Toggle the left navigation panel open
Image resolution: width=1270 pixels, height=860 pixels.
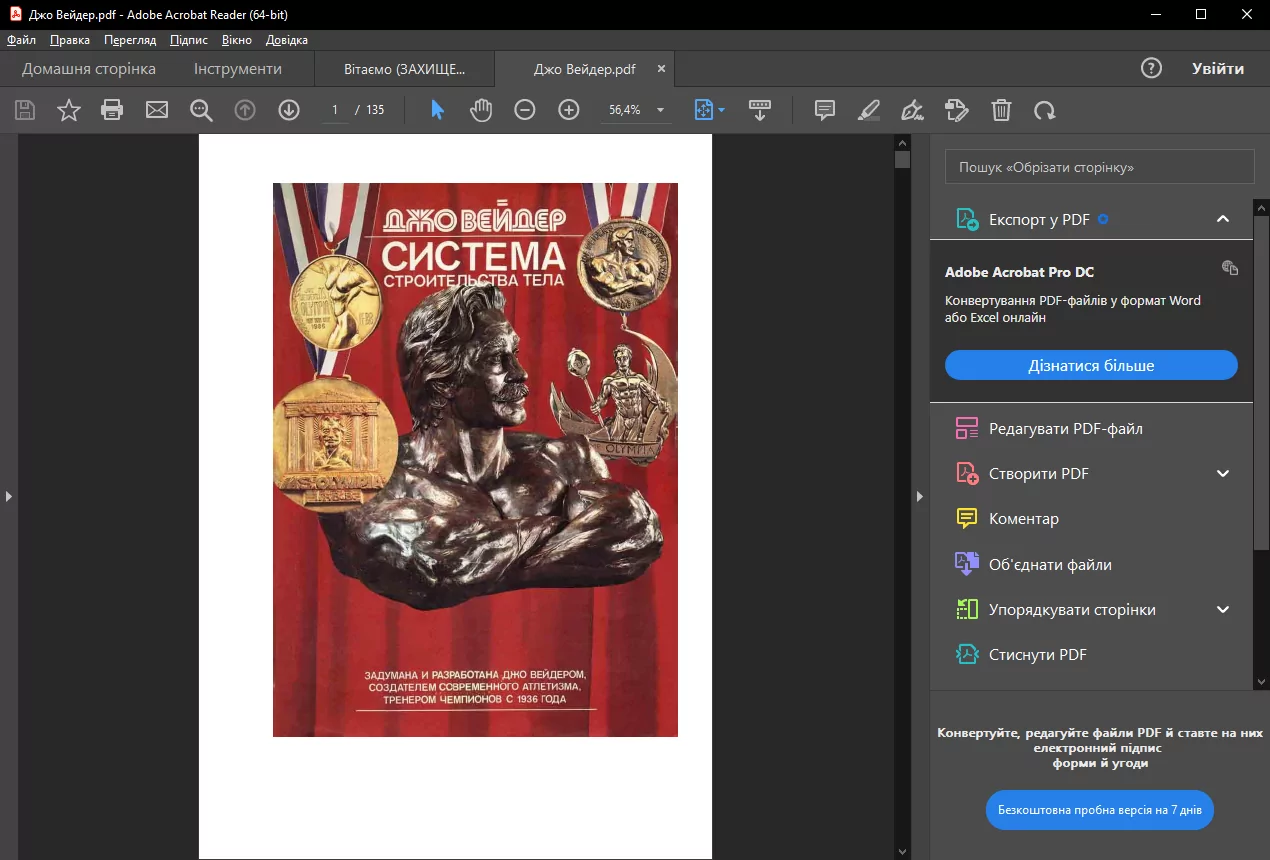[8, 495]
